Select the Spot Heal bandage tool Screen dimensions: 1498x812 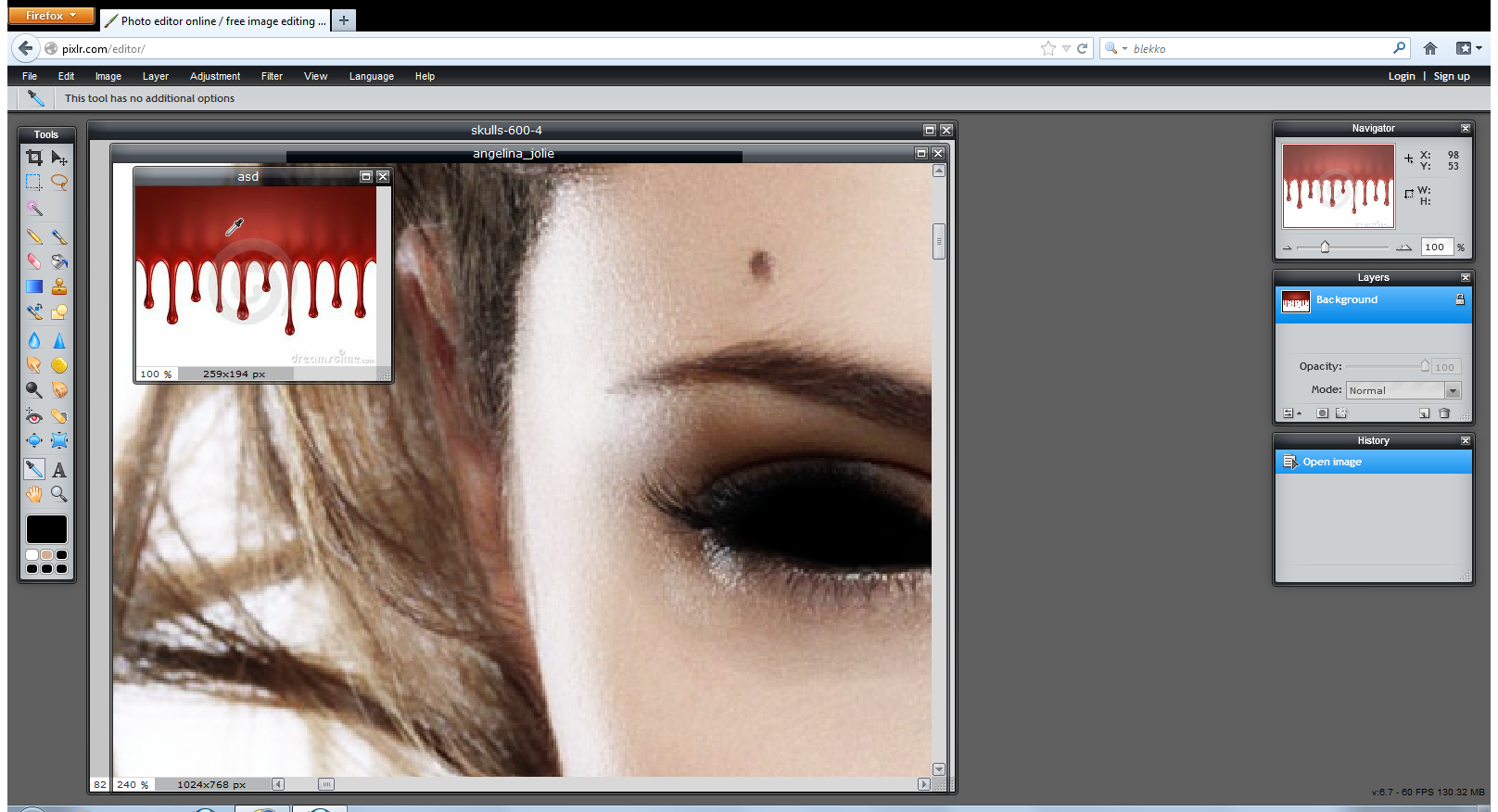(59, 415)
